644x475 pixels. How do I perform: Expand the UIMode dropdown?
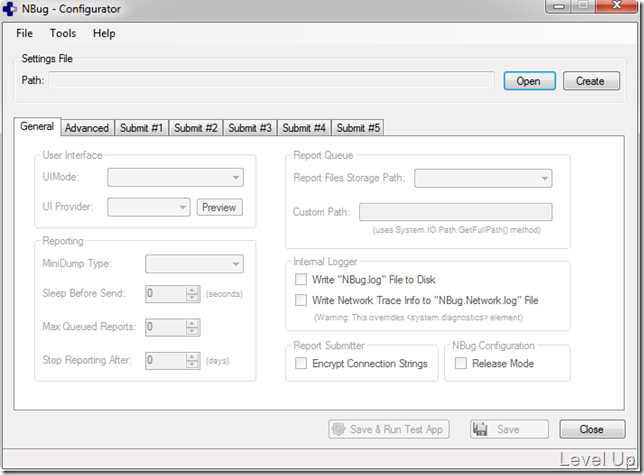175,177
